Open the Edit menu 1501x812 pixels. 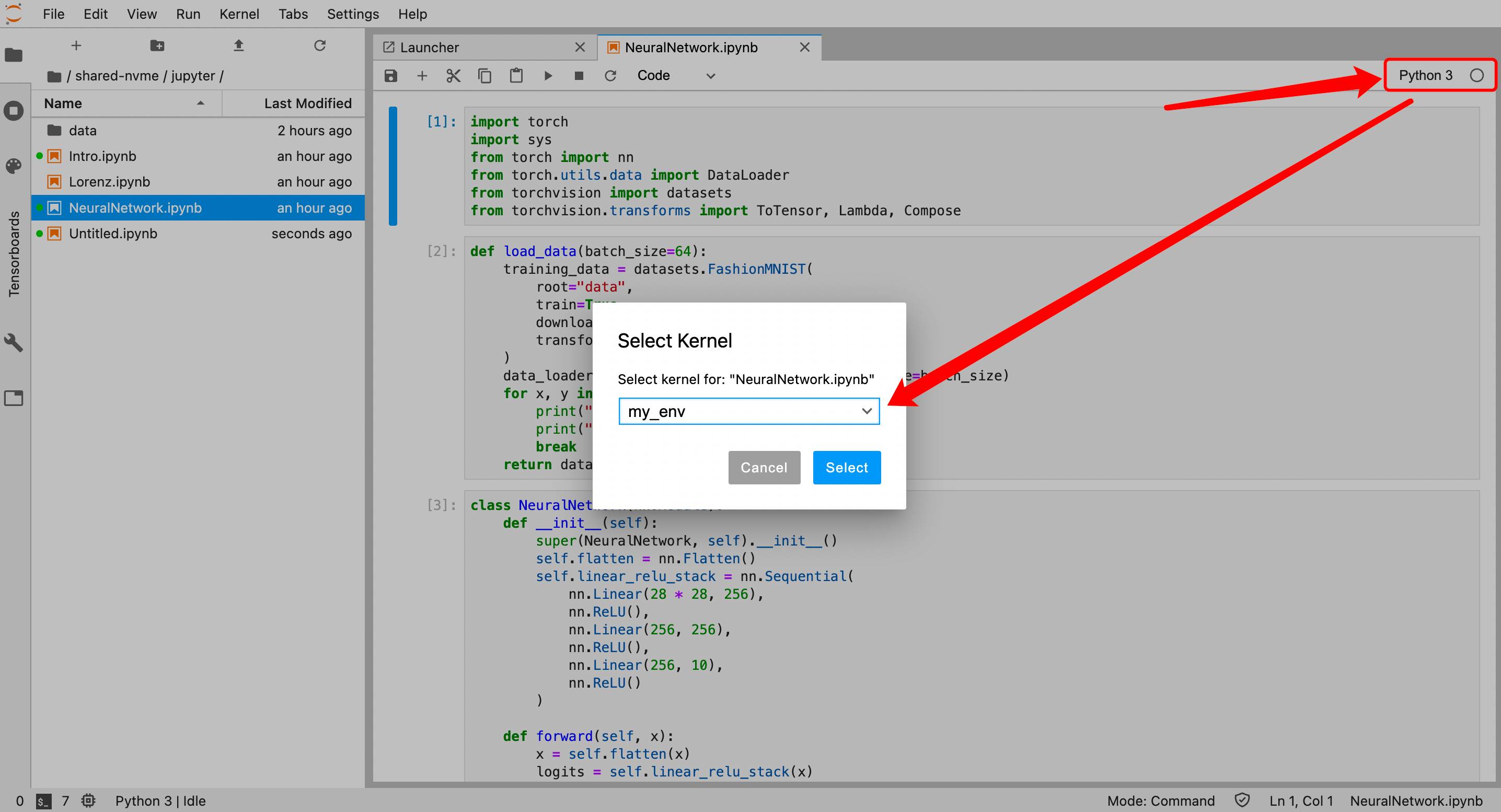[96, 14]
